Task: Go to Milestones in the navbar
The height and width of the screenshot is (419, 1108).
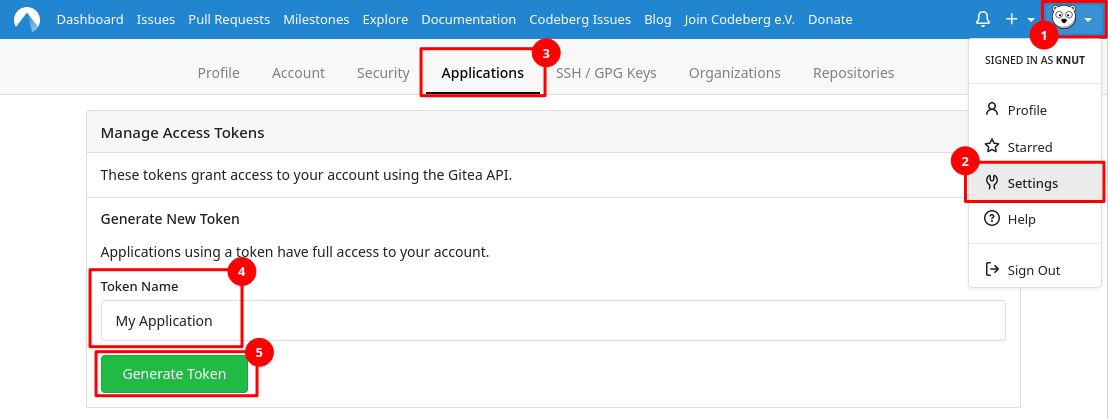Action: click(x=316, y=19)
